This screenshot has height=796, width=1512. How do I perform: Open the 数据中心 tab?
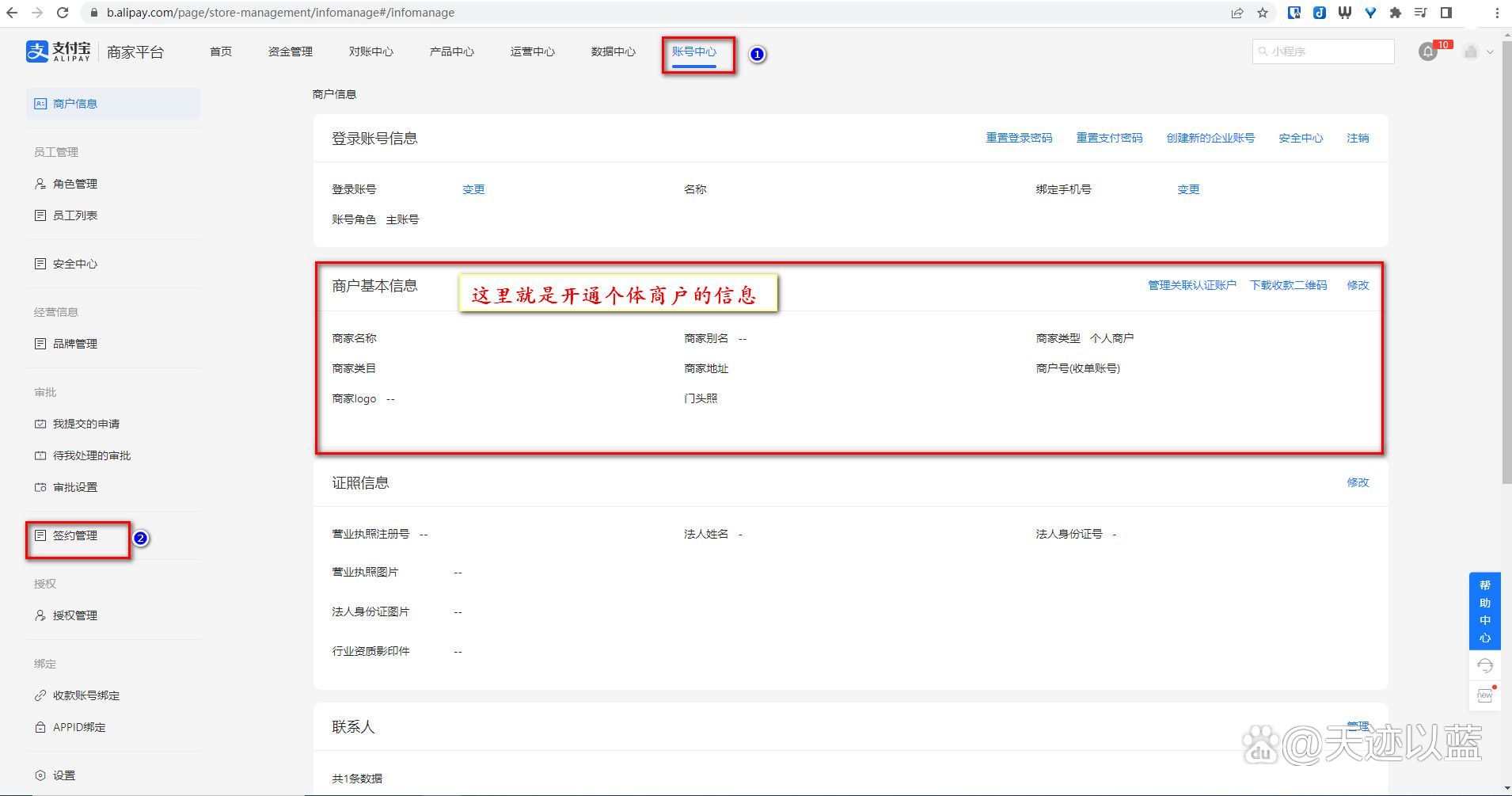pos(614,51)
